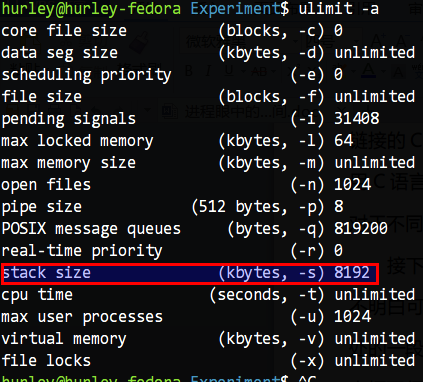Viewport: 423px width, 382px height.
Task: Click the faint strikethrough AB icon
Action: pyautogui.click(x=259, y=71)
